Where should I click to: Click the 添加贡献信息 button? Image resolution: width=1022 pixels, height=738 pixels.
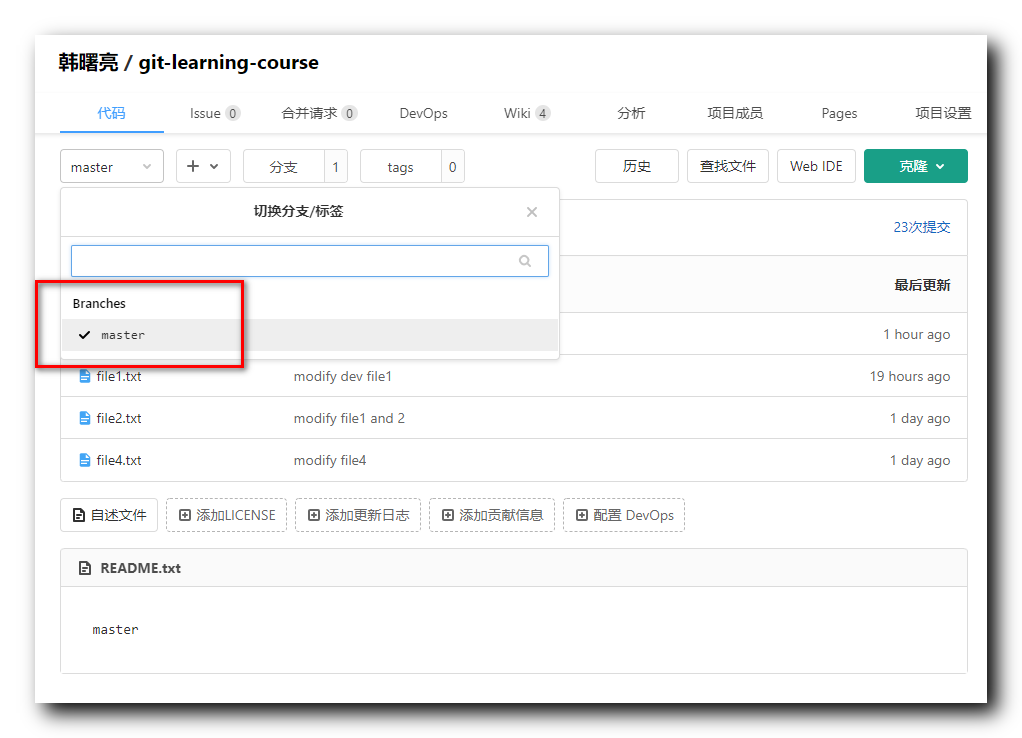tap(492, 515)
